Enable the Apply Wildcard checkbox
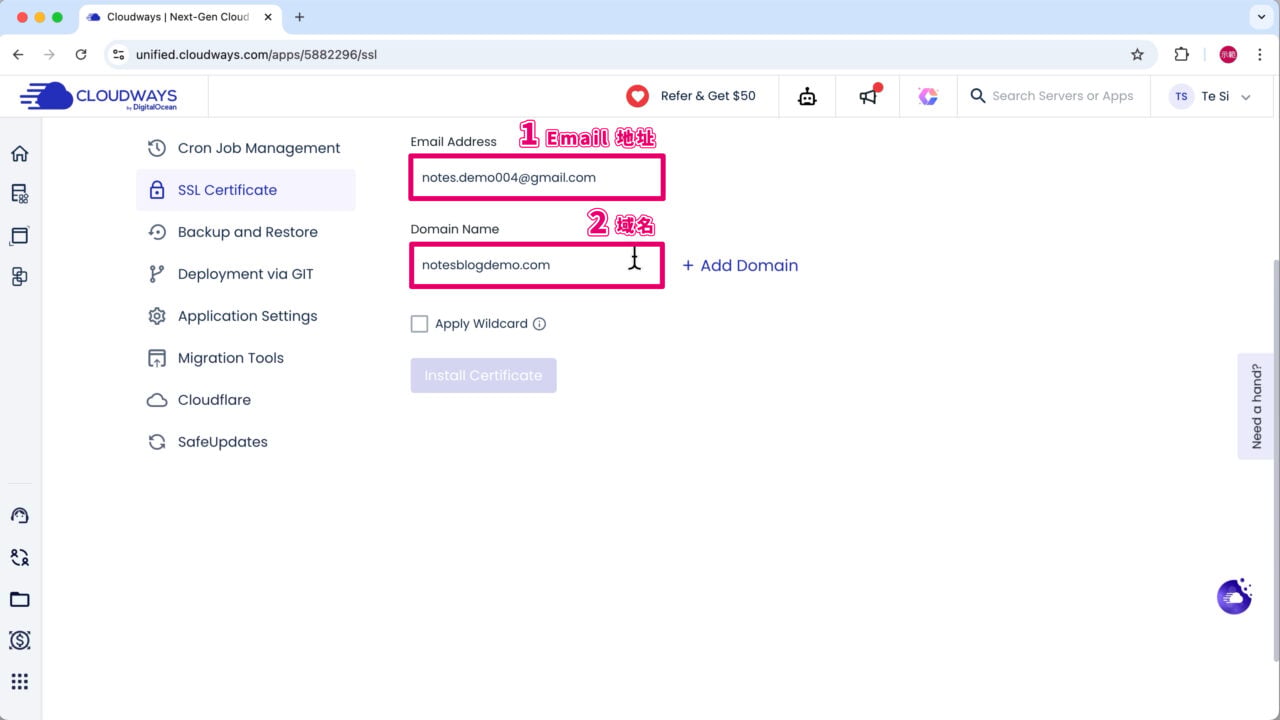Screen dimensions: 1280x720 pyautogui.click(x=420, y=324)
